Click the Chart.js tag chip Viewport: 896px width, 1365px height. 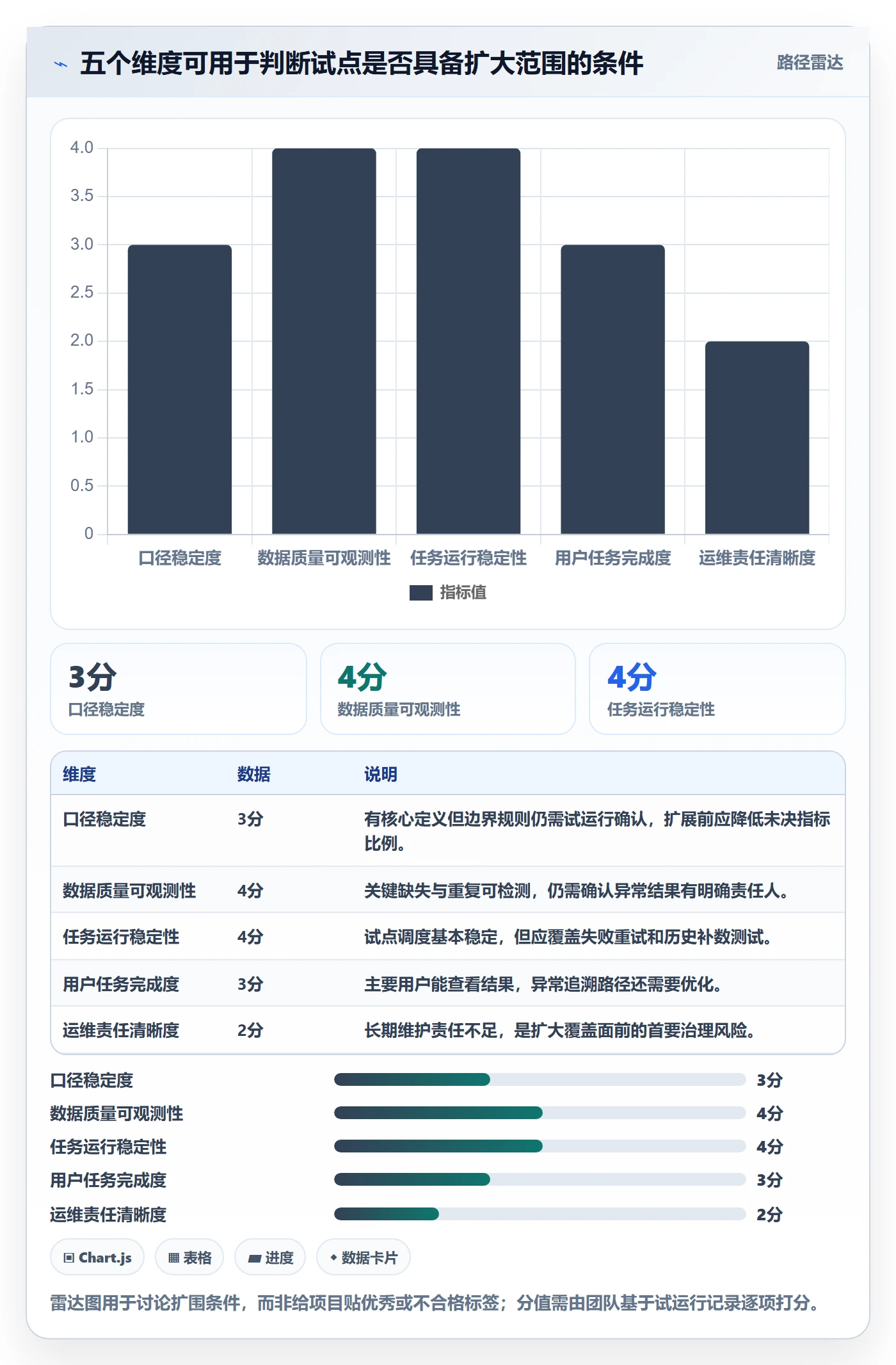pos(97,1257)
